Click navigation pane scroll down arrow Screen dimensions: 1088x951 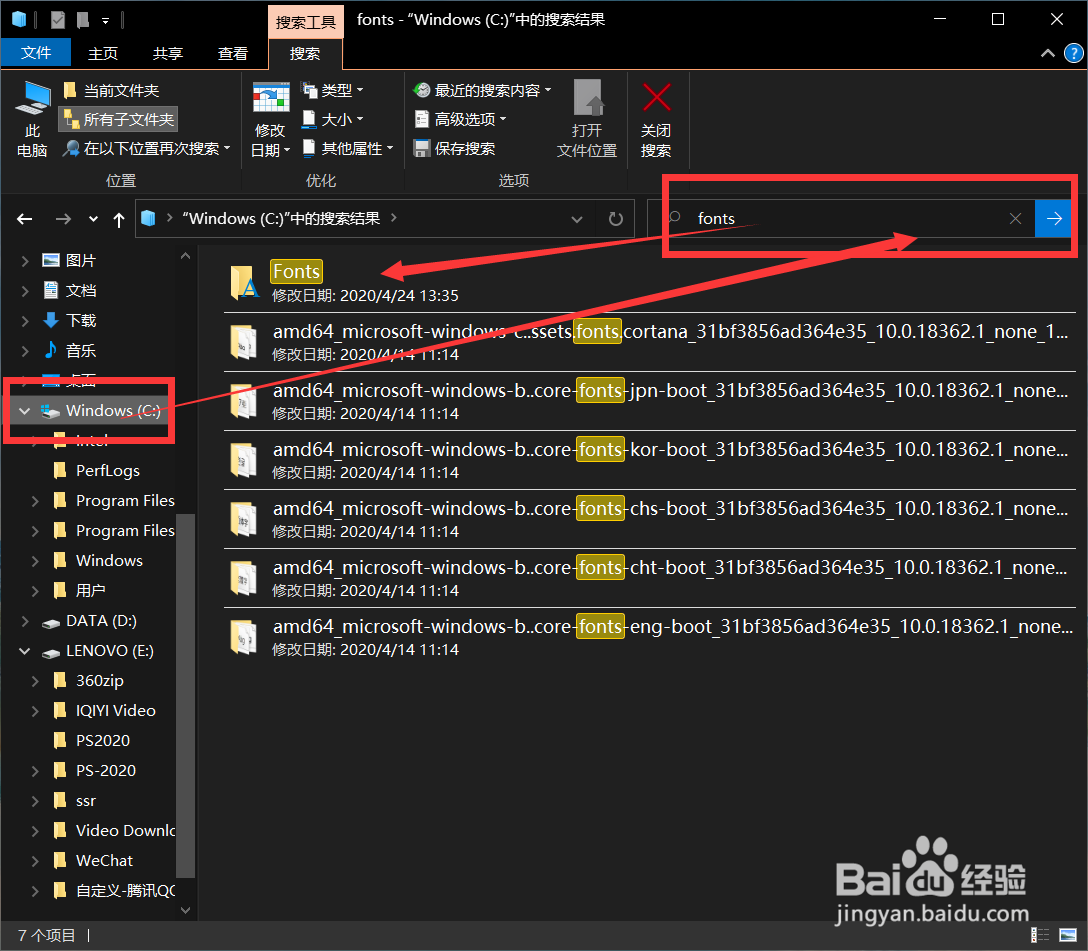click(x=185, y=910)
